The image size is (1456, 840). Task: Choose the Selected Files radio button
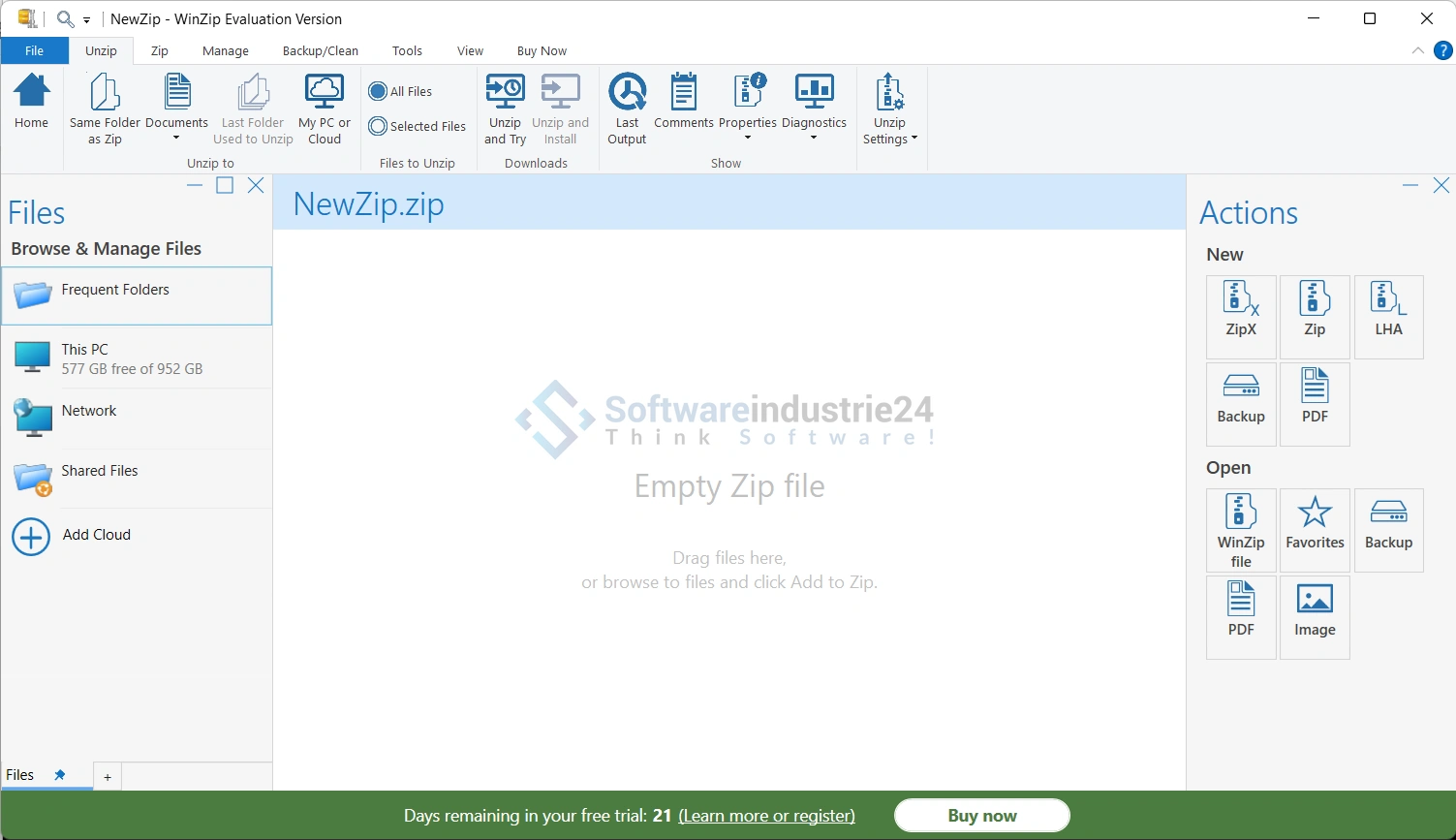tap(378, 127)
